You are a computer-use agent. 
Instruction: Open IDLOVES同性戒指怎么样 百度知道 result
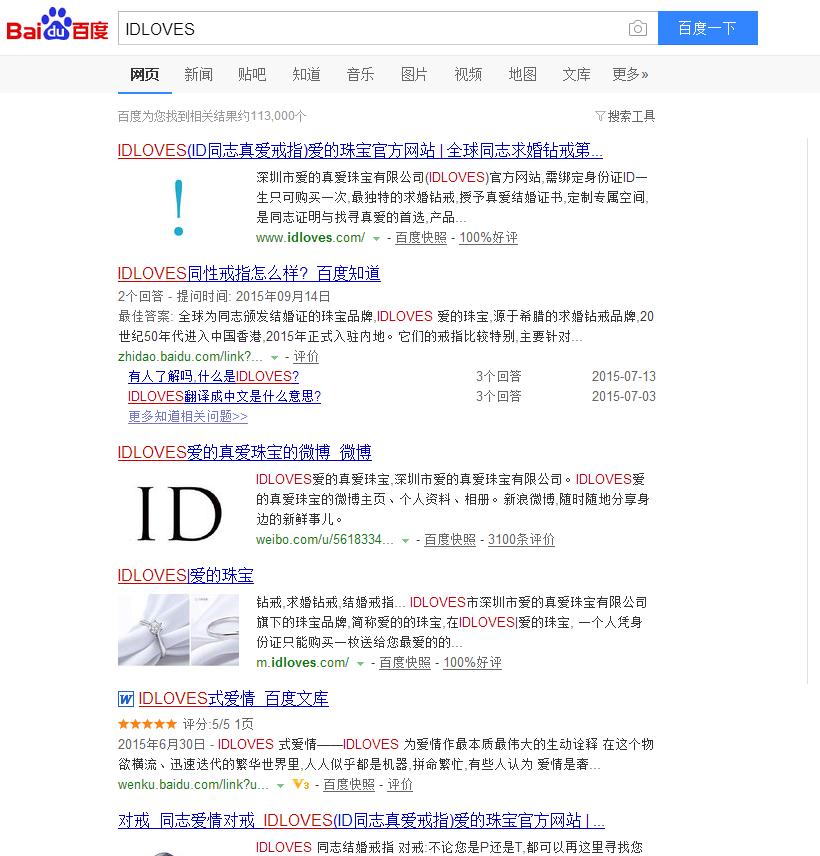pyautogui.click(x=249, y=273)
